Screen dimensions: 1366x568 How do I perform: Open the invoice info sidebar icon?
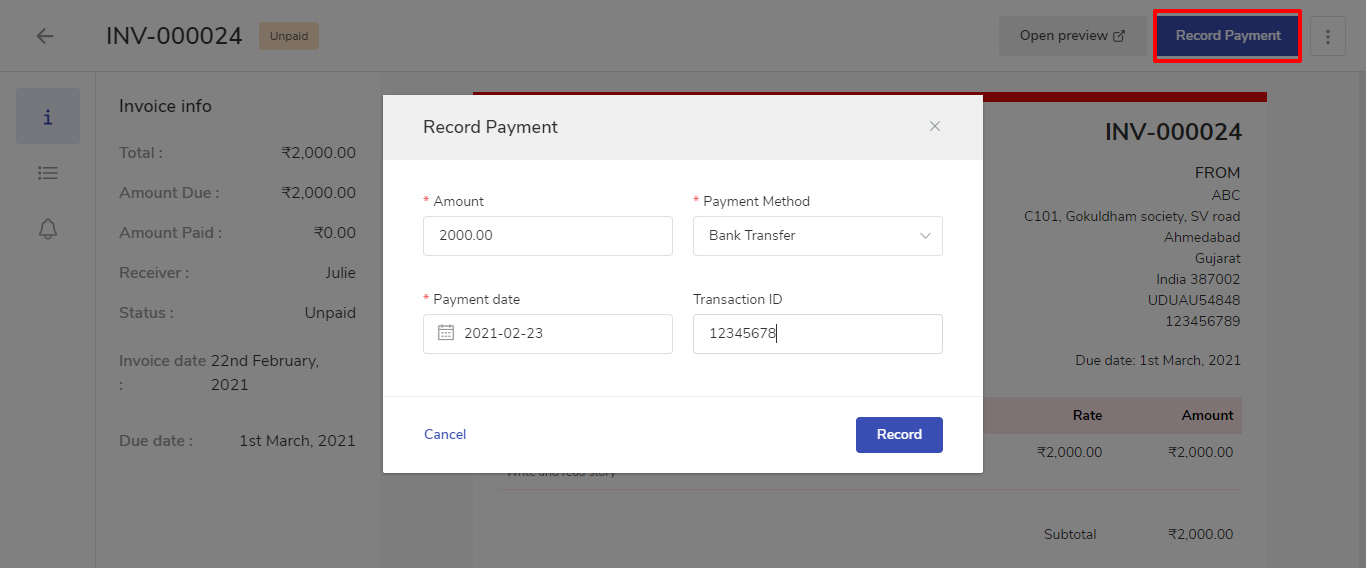point(48,117)
